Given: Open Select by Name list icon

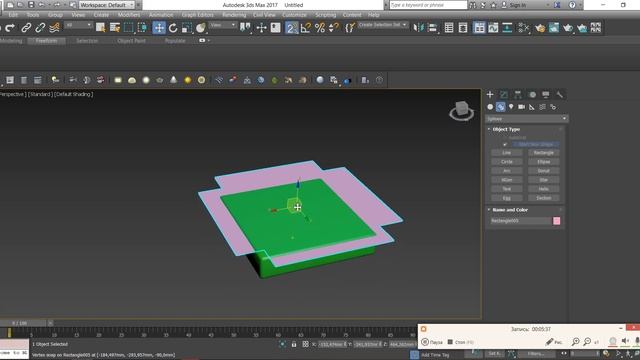Looking at the screenshot, I should 115,28.
